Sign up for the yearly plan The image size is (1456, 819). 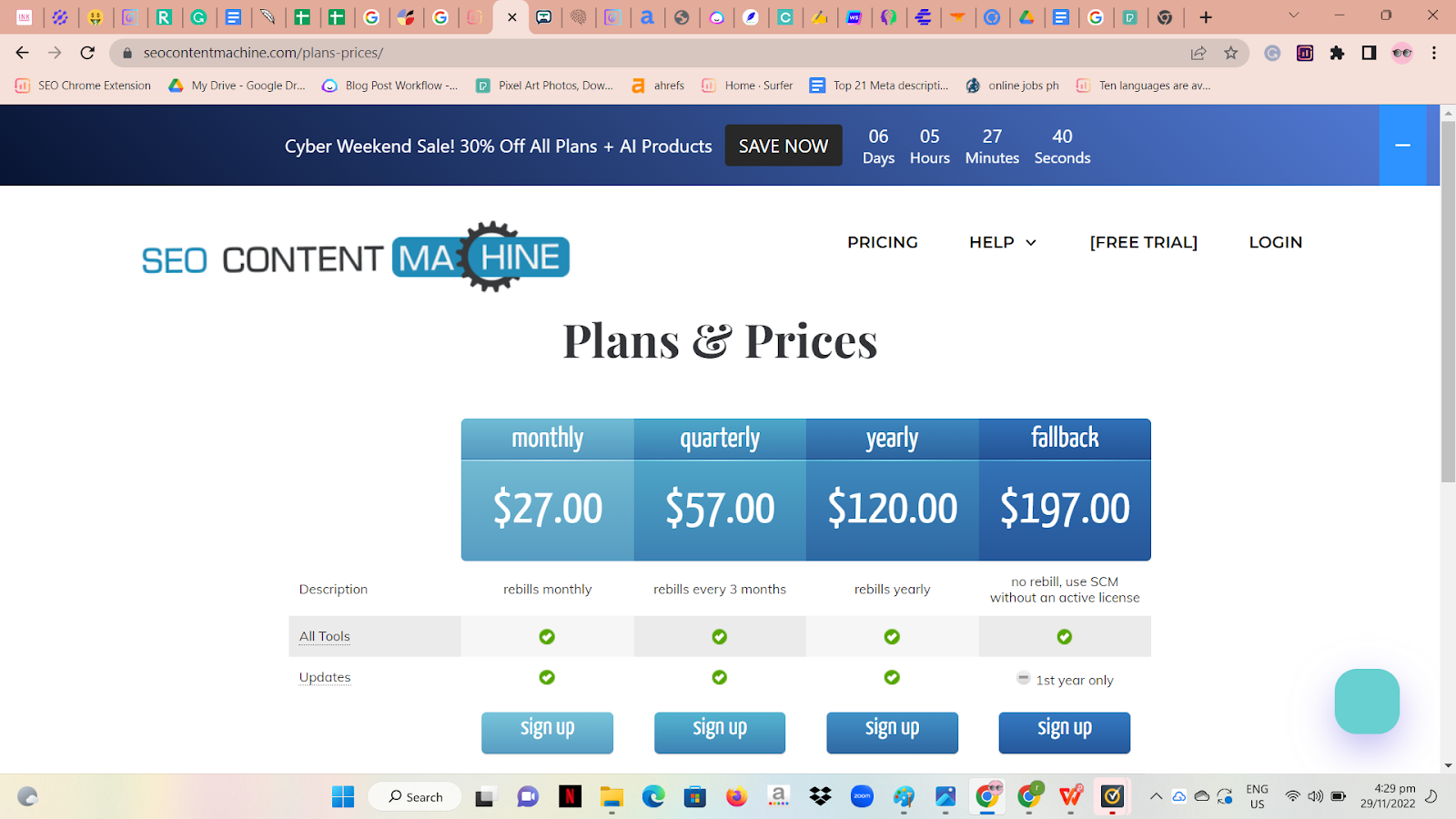coord(892,733)
